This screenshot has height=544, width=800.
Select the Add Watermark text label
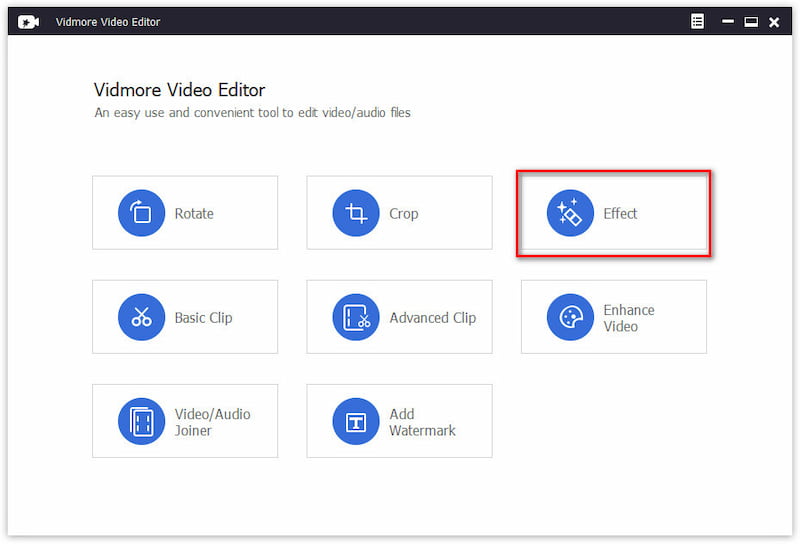pos(422,422)
